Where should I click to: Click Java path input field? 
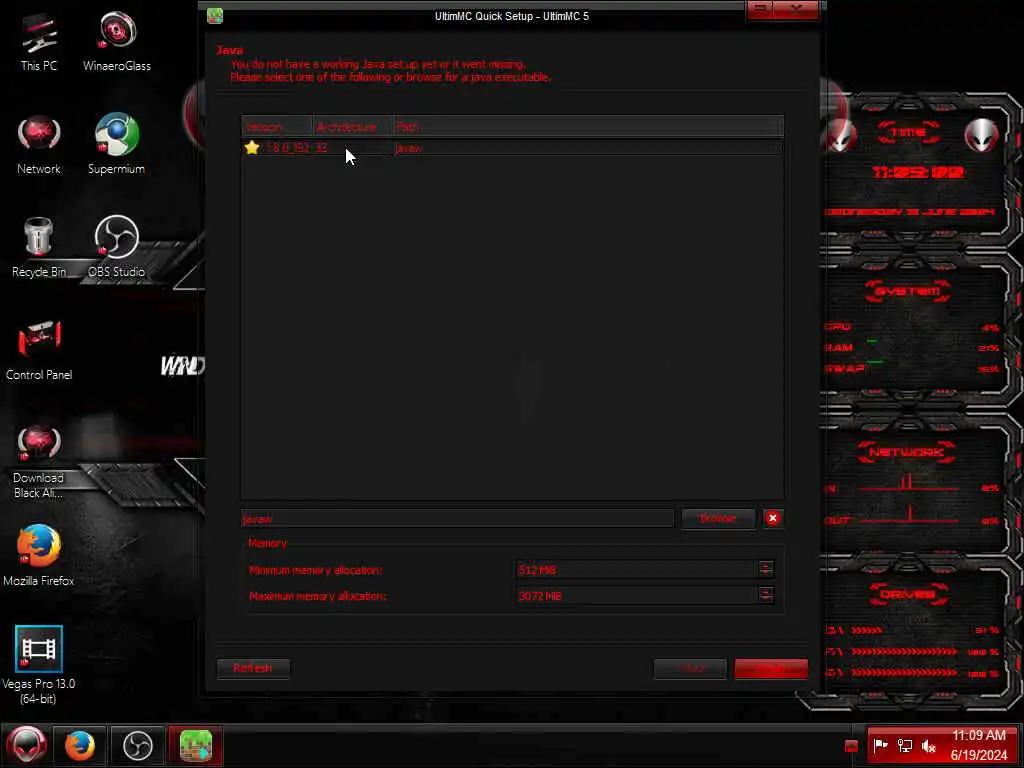click(457, 519)
